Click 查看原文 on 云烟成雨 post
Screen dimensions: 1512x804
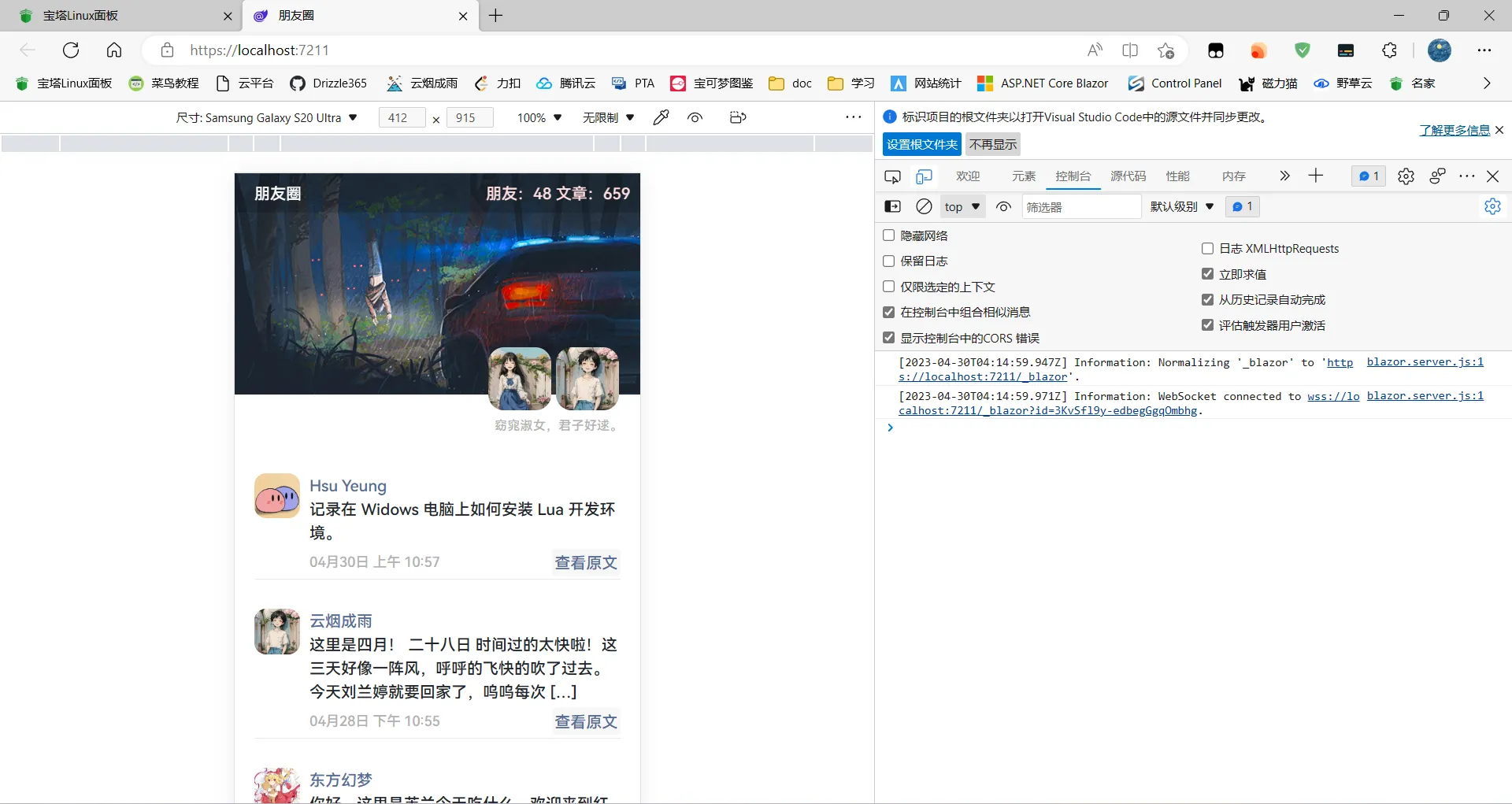pos(586,721)
